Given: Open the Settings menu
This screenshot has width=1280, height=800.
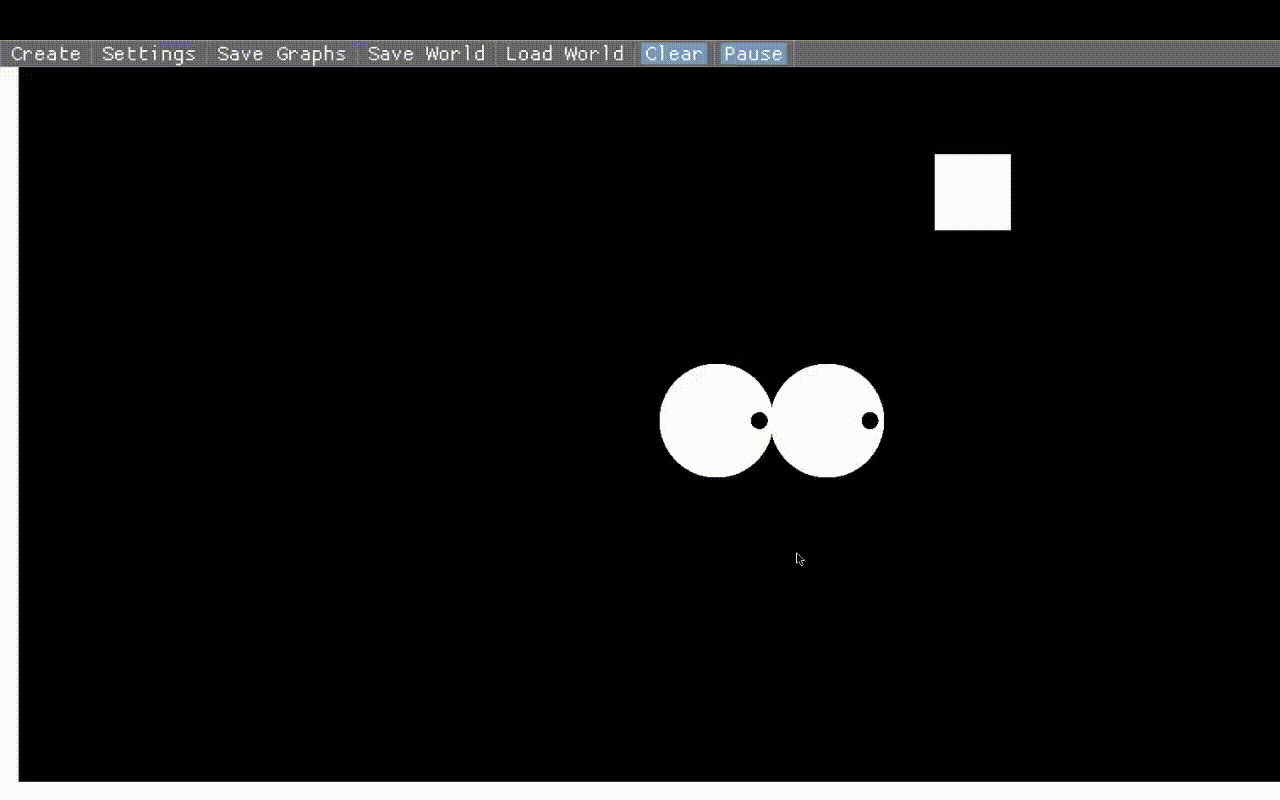Looking at the screenshot, I should 149,54.
